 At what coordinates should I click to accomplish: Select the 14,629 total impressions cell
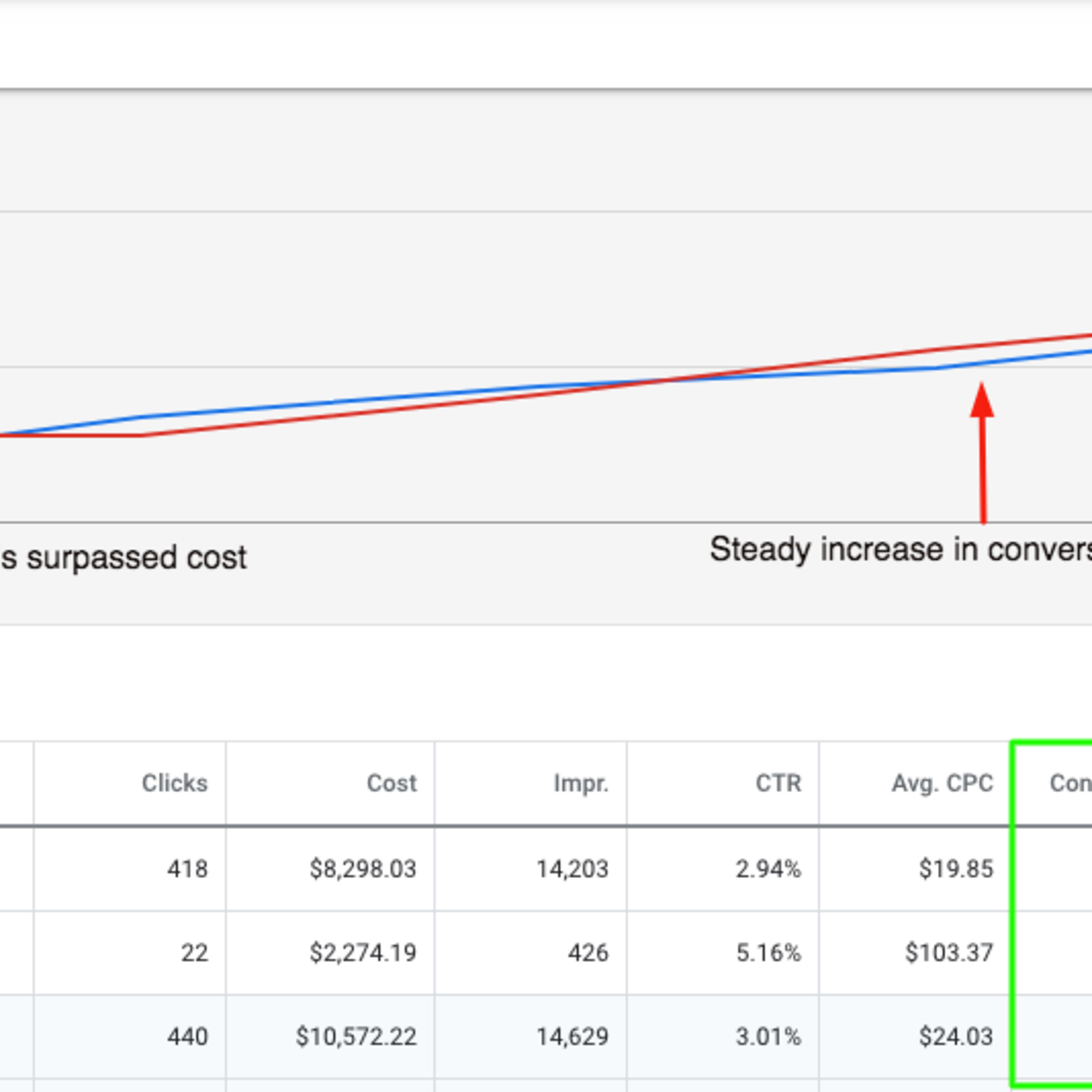click(531, 1037)
